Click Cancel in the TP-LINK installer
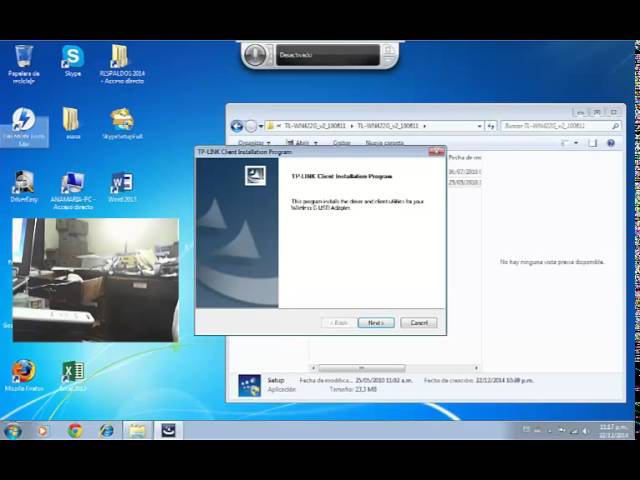 coord(419,323)
